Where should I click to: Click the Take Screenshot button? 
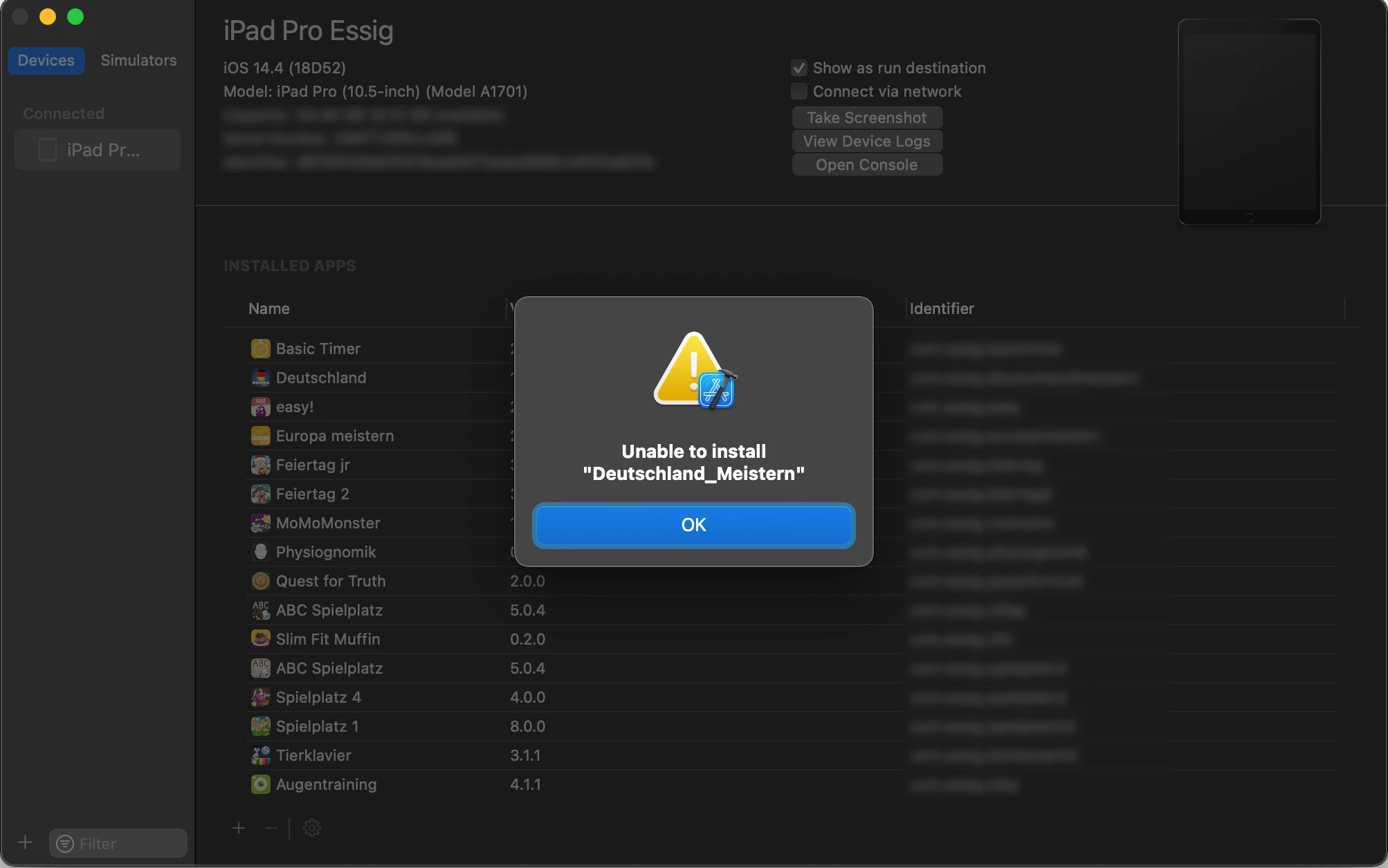[866, 118]
